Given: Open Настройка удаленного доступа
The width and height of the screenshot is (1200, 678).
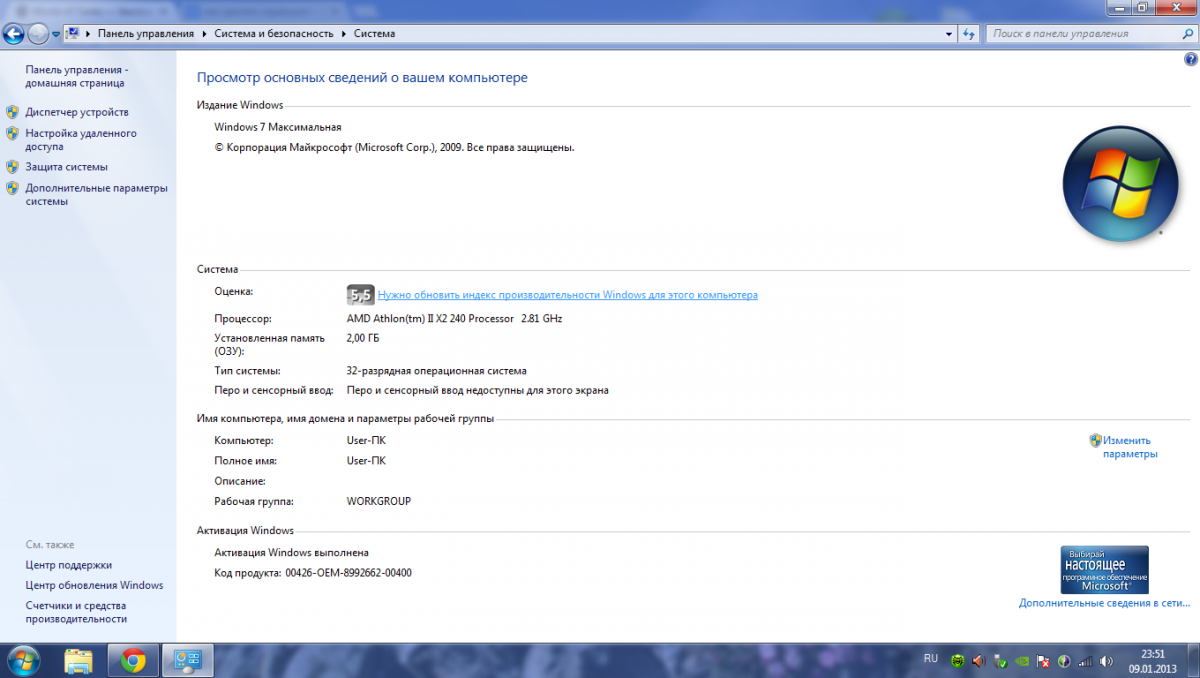Looking at the screenshot, I should 81,140.
